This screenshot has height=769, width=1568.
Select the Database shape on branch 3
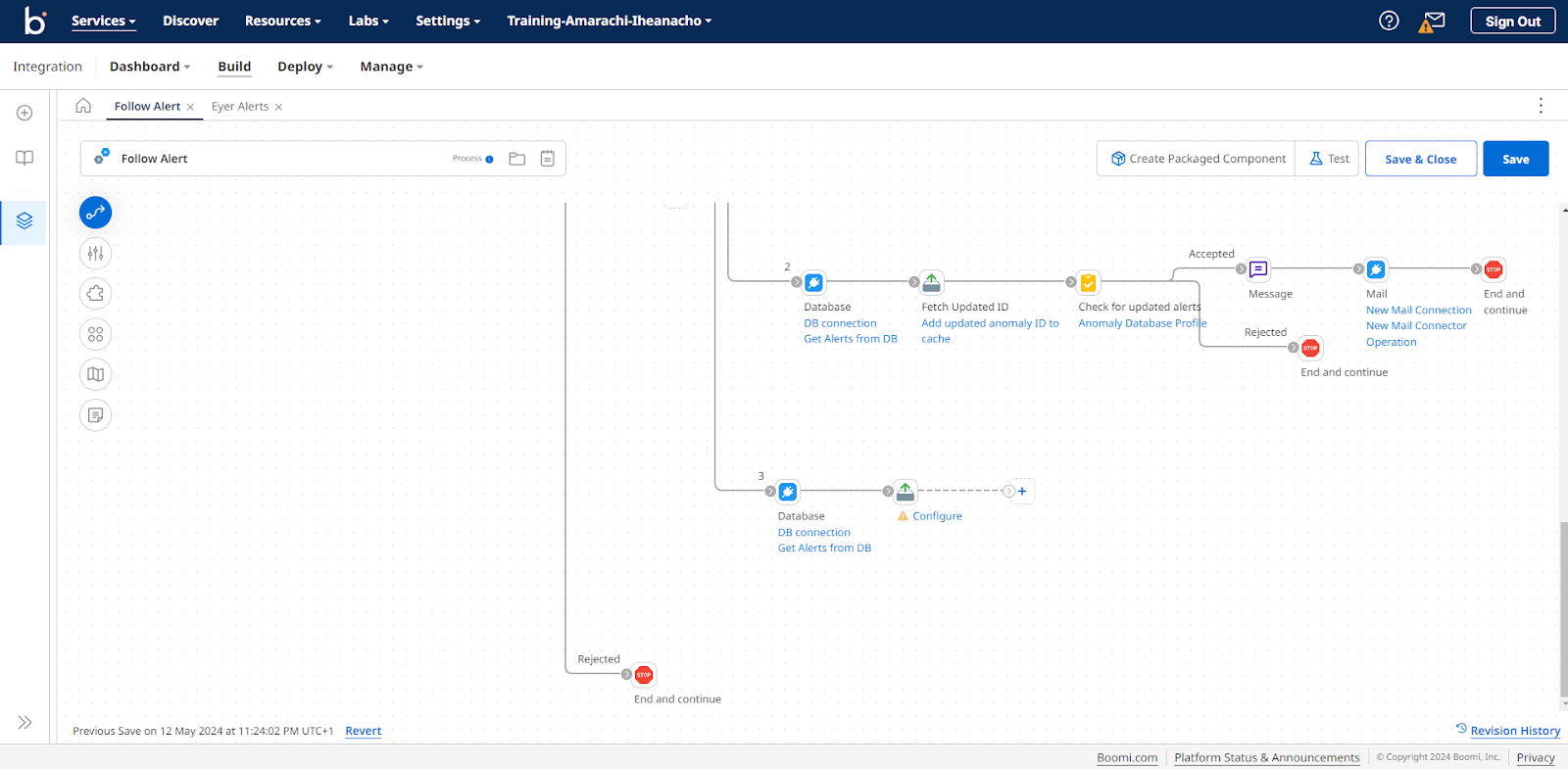[x=788, y=492]
